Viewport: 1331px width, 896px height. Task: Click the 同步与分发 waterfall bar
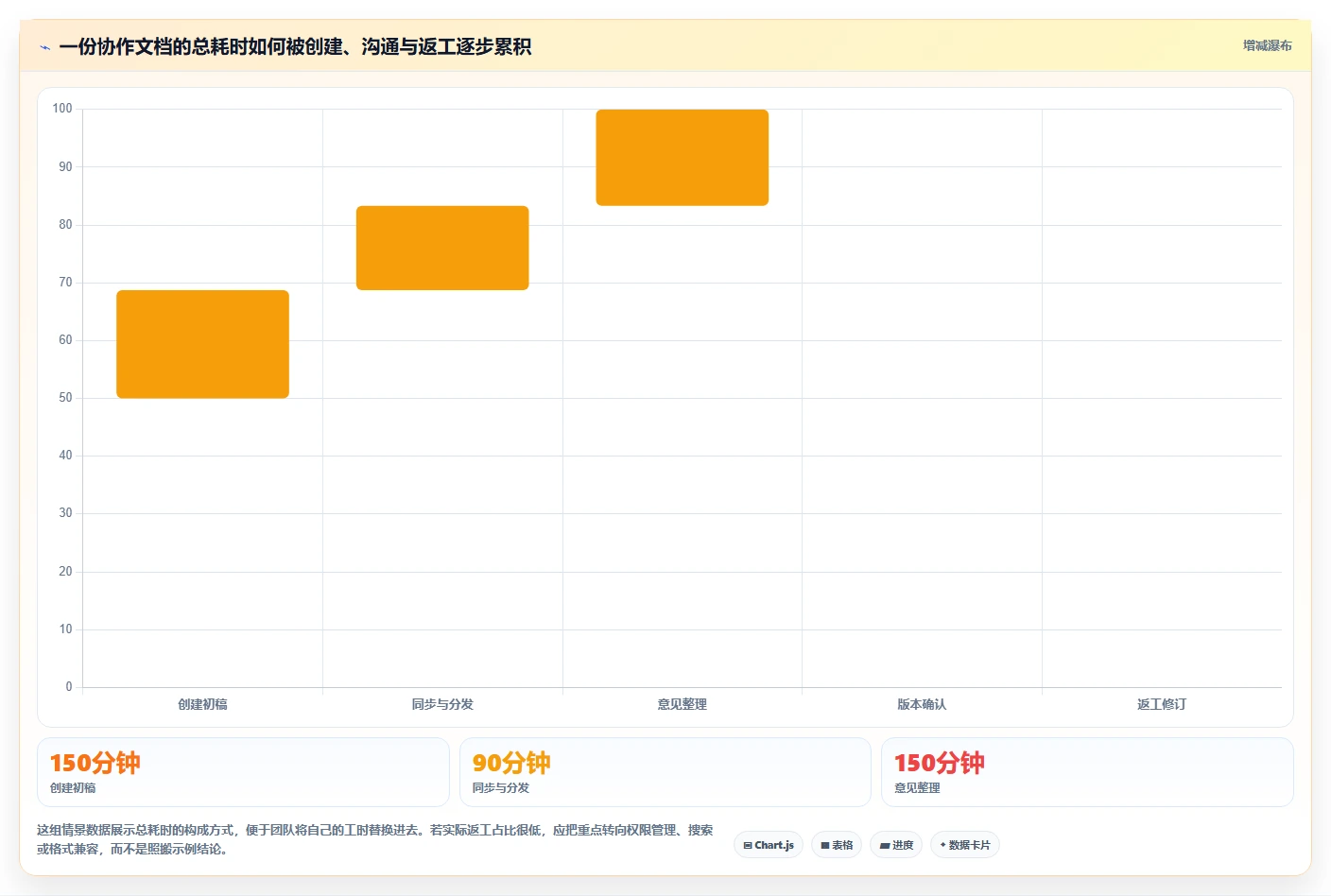(x=442, y=248)
